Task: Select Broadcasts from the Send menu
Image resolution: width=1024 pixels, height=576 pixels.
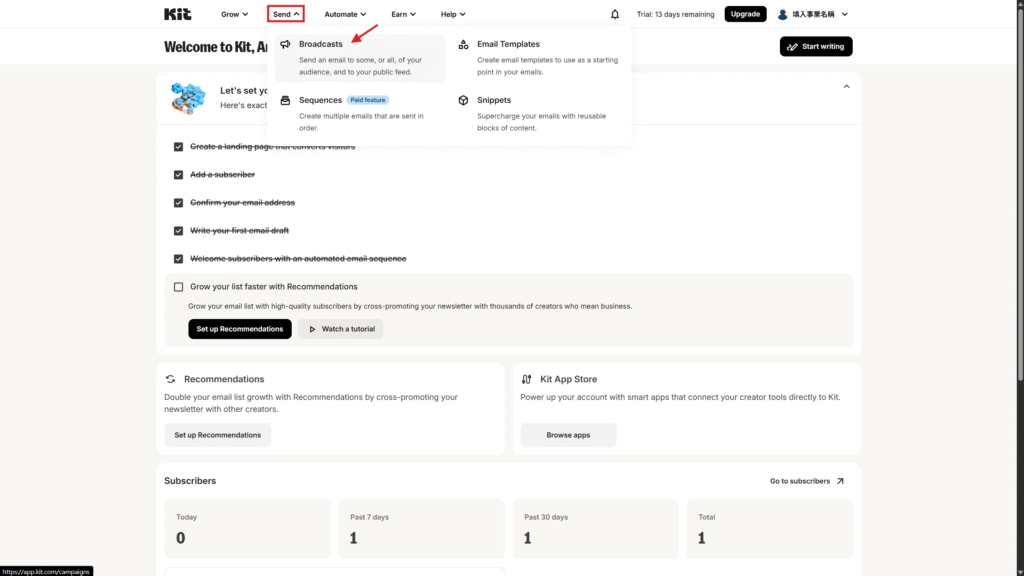Action: tap(321, 45)
